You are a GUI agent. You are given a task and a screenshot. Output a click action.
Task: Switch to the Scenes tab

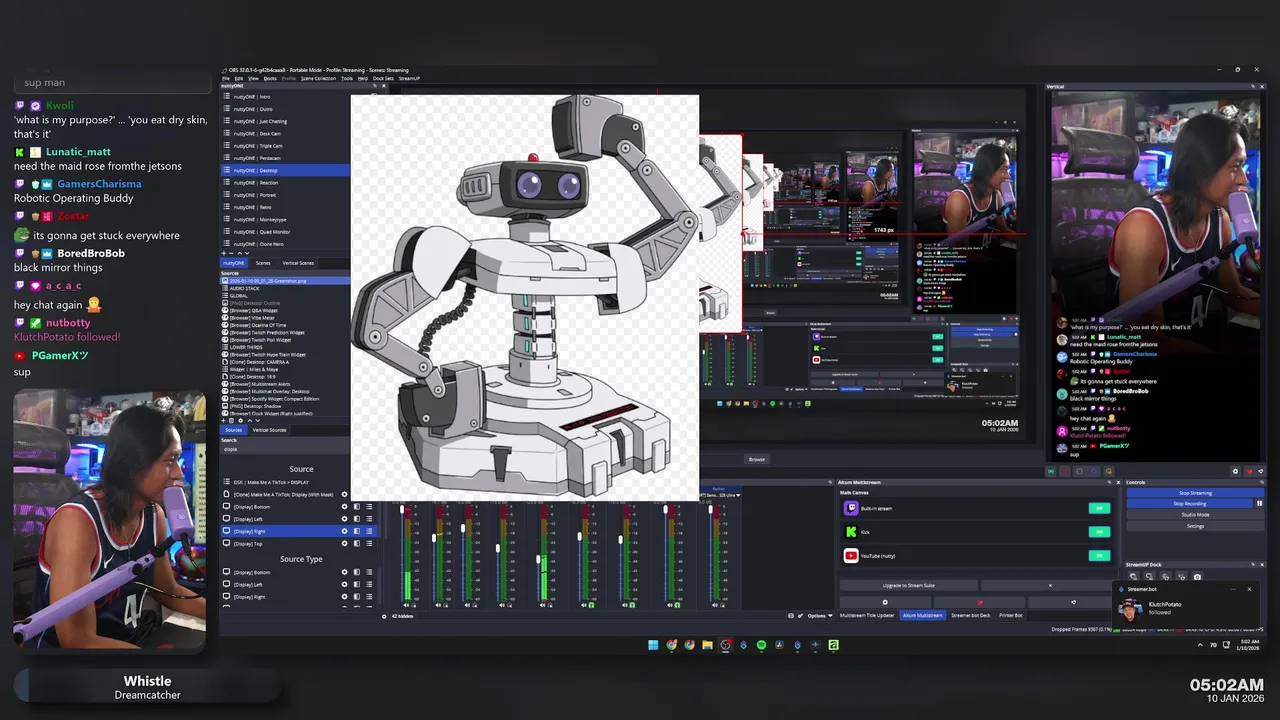coord(263,263)
